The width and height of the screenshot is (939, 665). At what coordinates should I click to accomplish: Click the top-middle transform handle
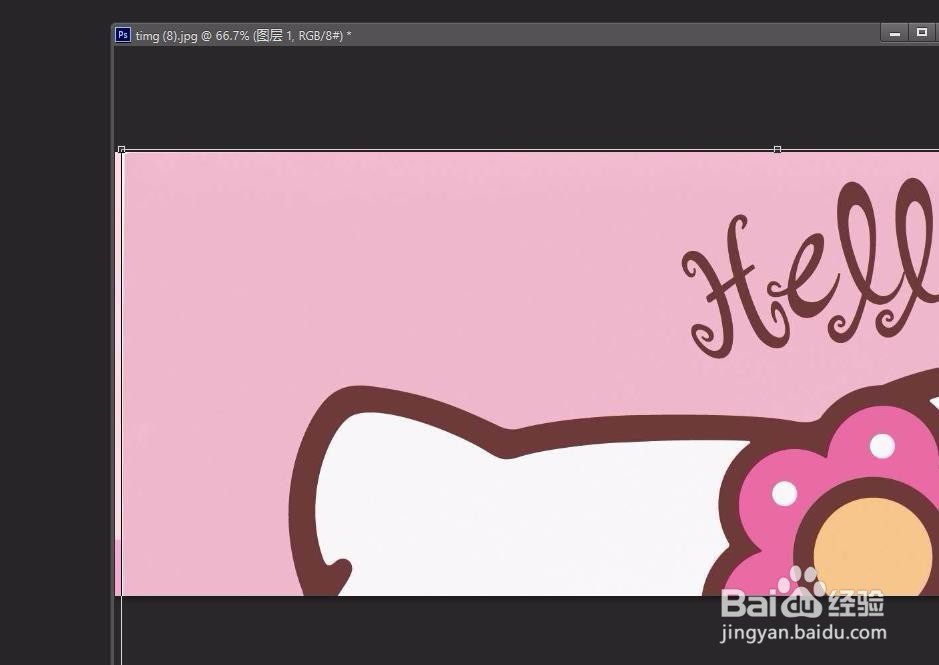[777, 149]
